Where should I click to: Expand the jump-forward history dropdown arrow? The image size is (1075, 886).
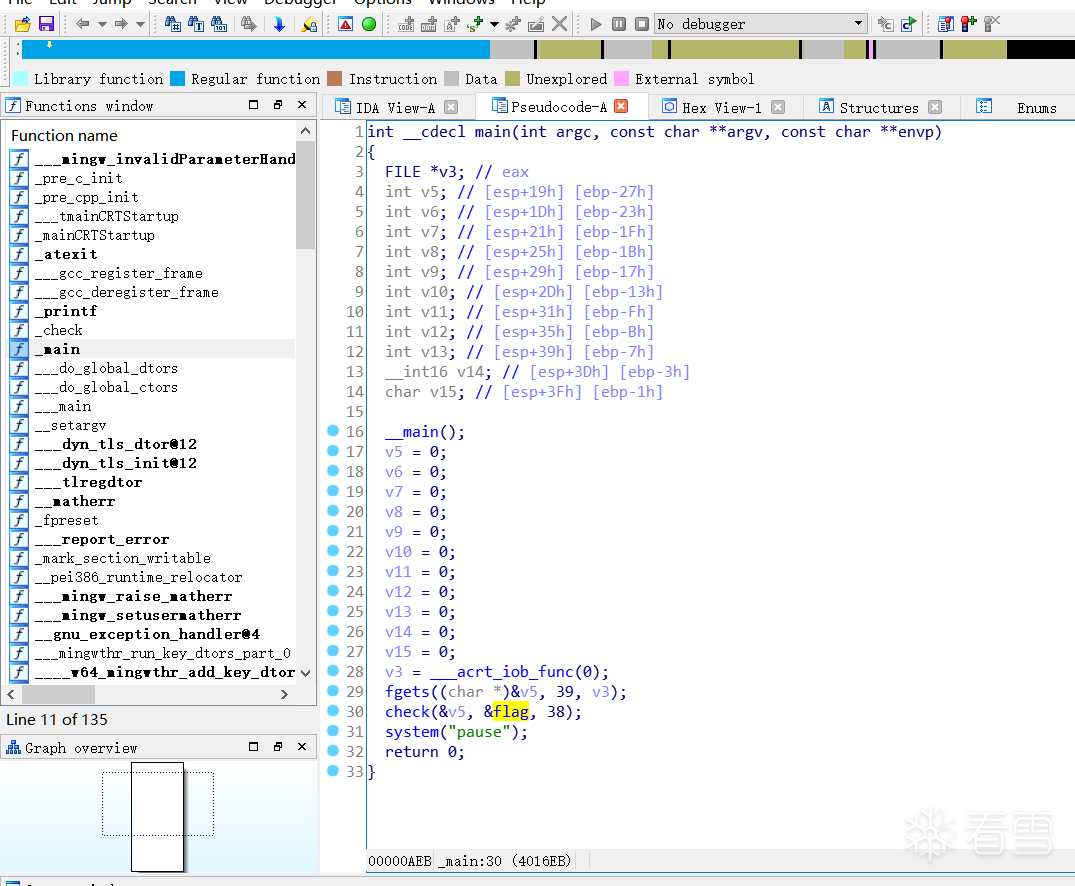pyautogui.click(x=140, y=24)
